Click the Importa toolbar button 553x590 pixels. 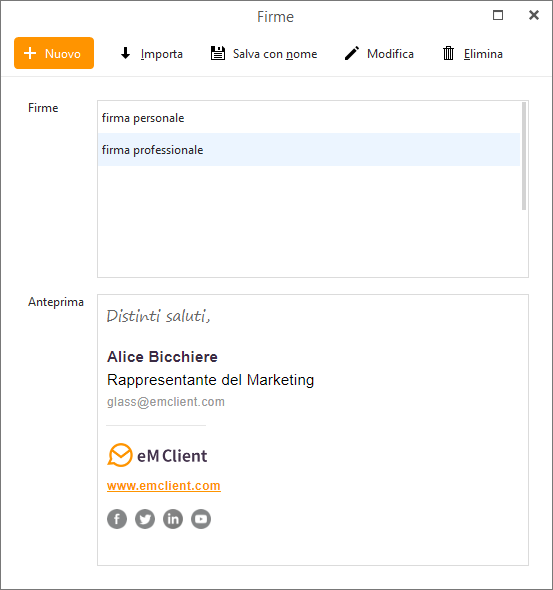[x=151, y=54]
